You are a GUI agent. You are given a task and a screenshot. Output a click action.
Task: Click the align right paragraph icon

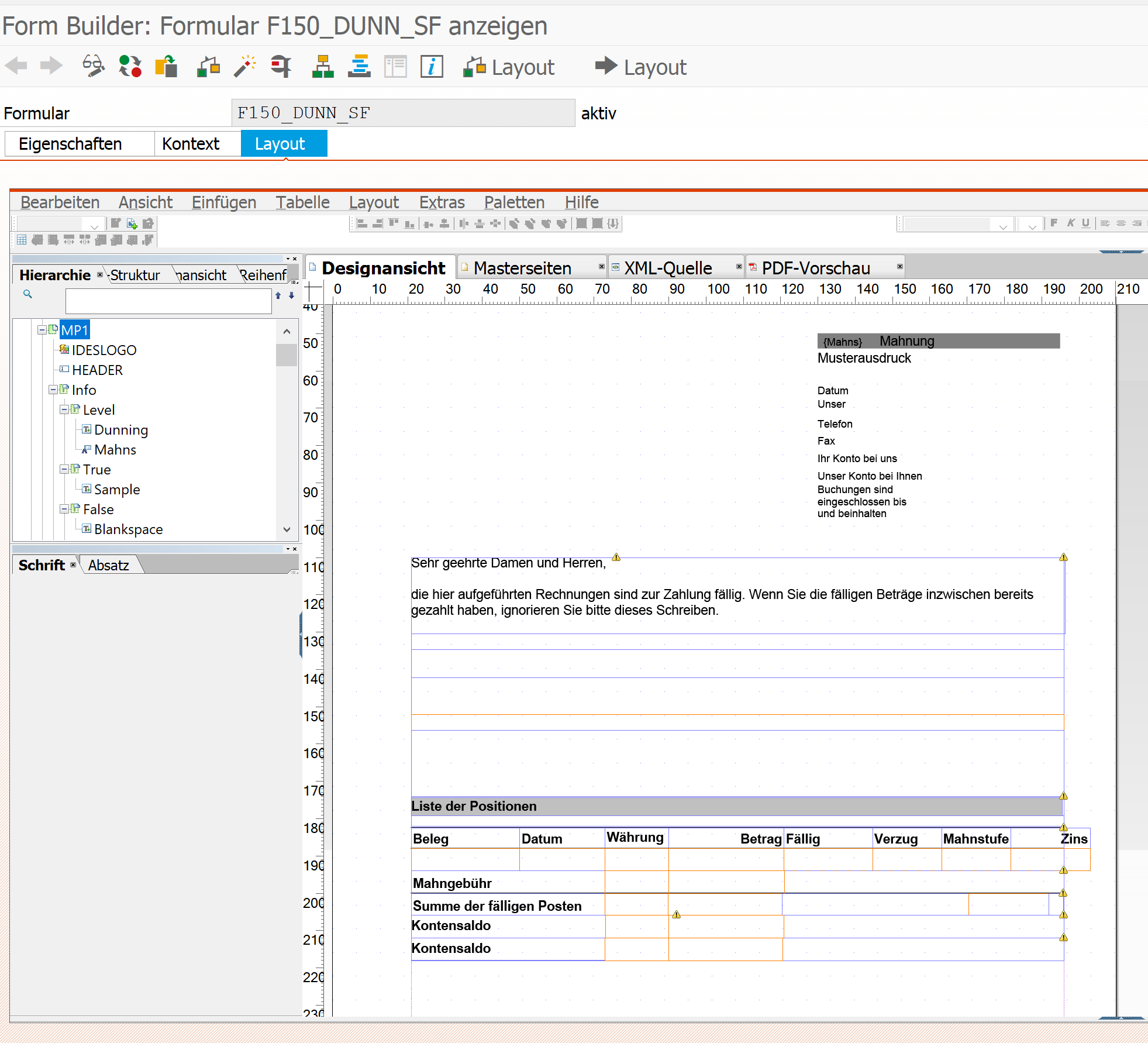(x=1136, y=223)
